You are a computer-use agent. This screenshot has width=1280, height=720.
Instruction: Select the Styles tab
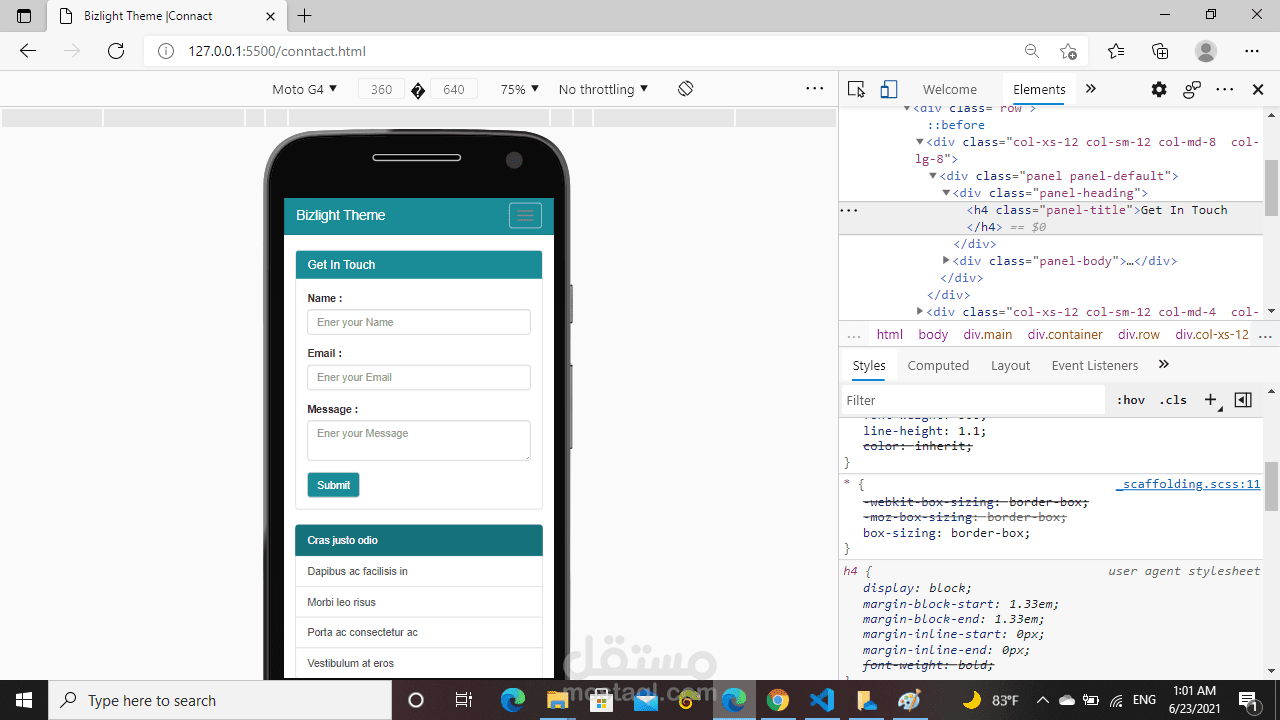(869, 365)
